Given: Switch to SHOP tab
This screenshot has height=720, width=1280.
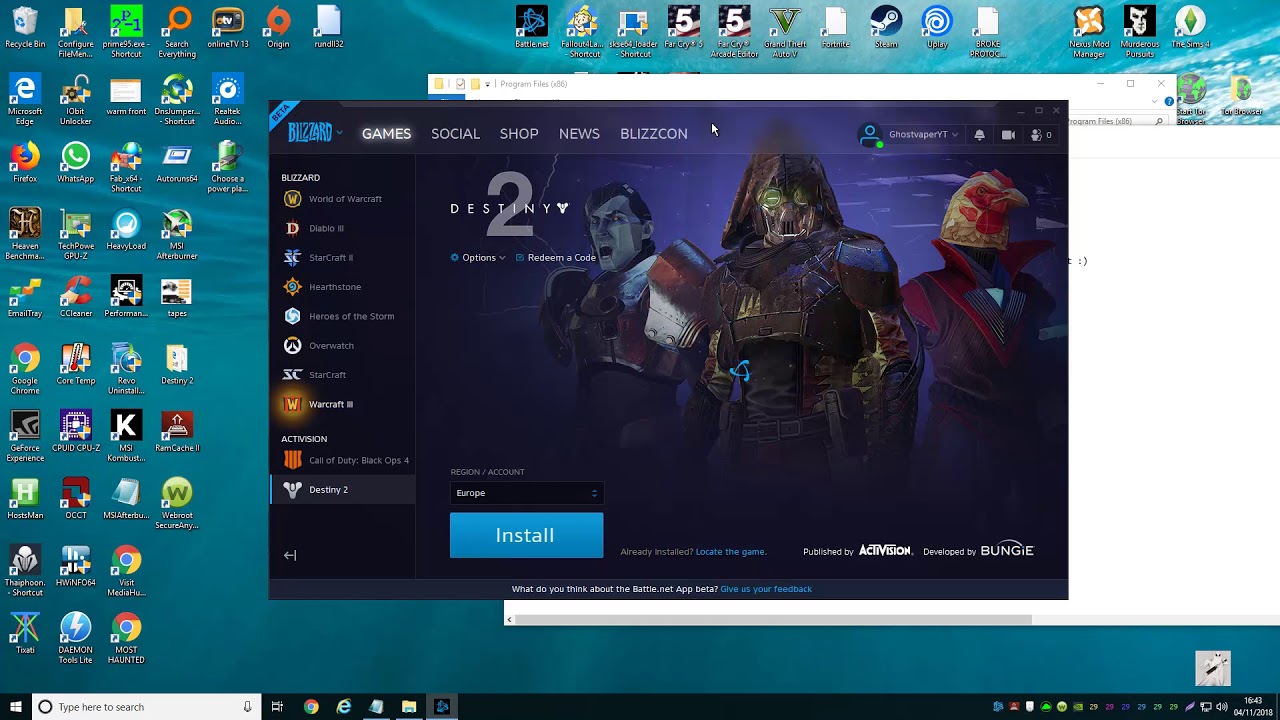Looking at the screenshot, I should click(519, 134).
